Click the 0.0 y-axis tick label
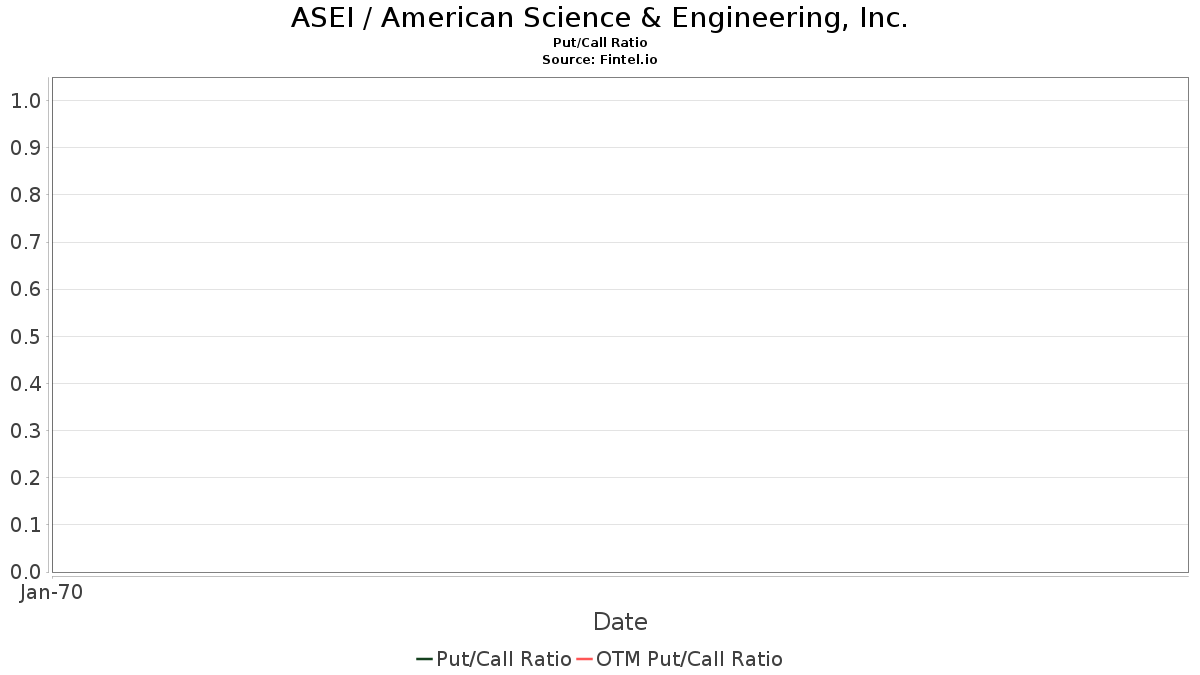 coord(25,572)
